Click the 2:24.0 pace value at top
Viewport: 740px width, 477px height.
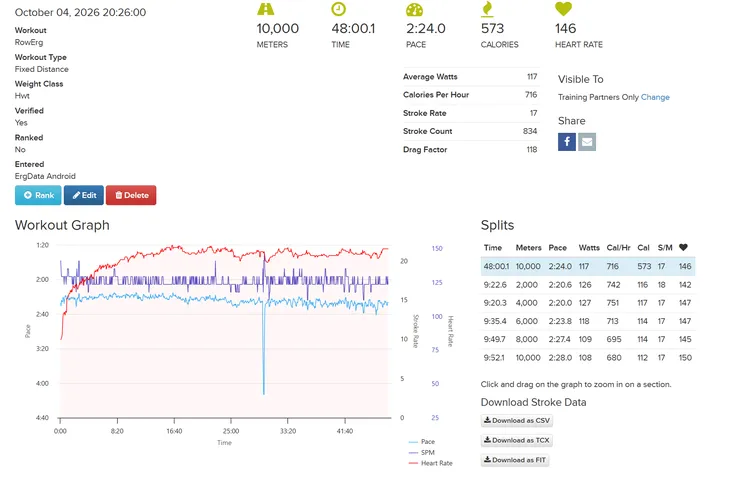click(x=426, y=28)
